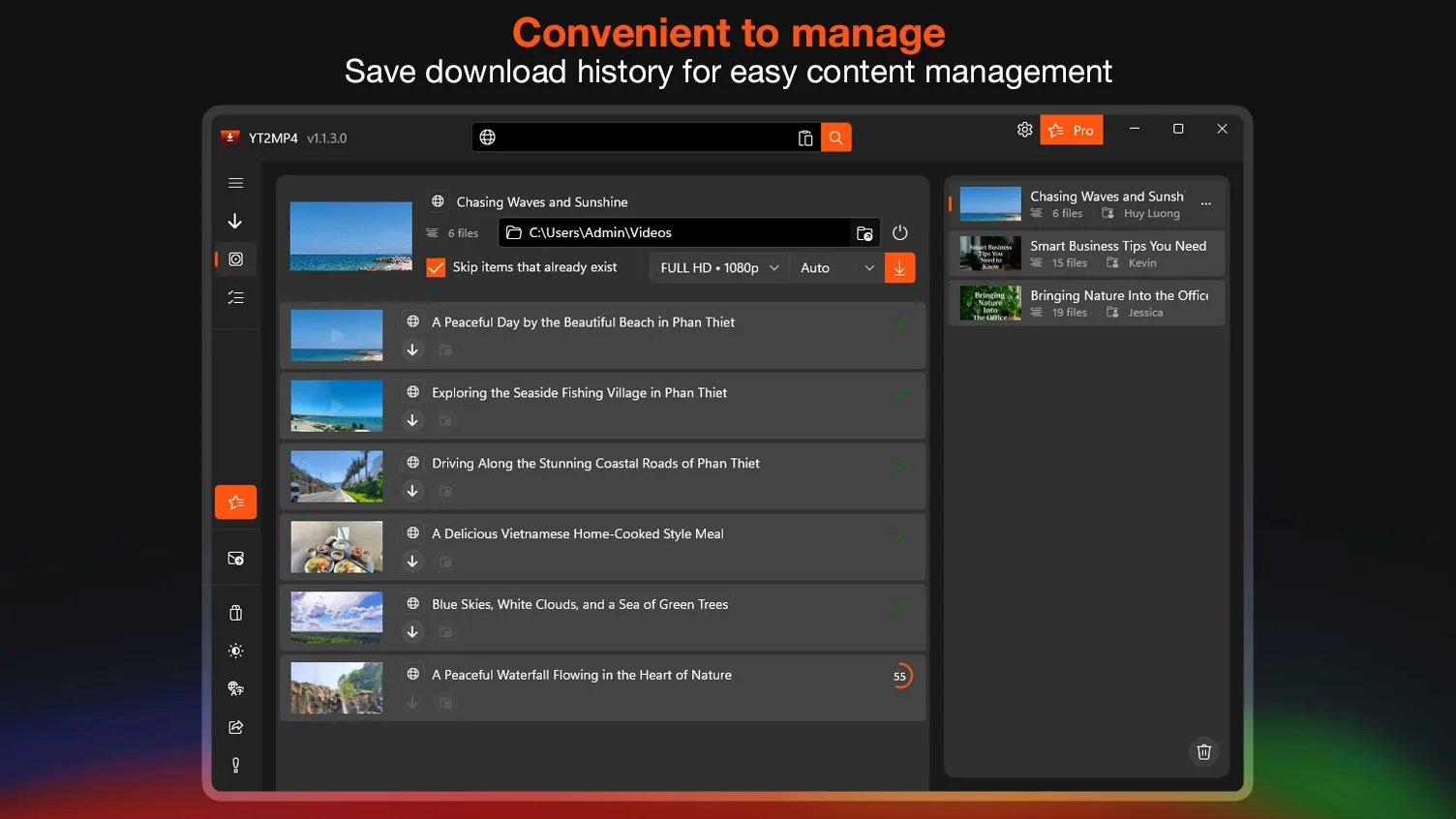Open the globe link for Blue Skies, White Clouds
The image size is (1456, 819).
pyautogui.click(x=413, y=604)
